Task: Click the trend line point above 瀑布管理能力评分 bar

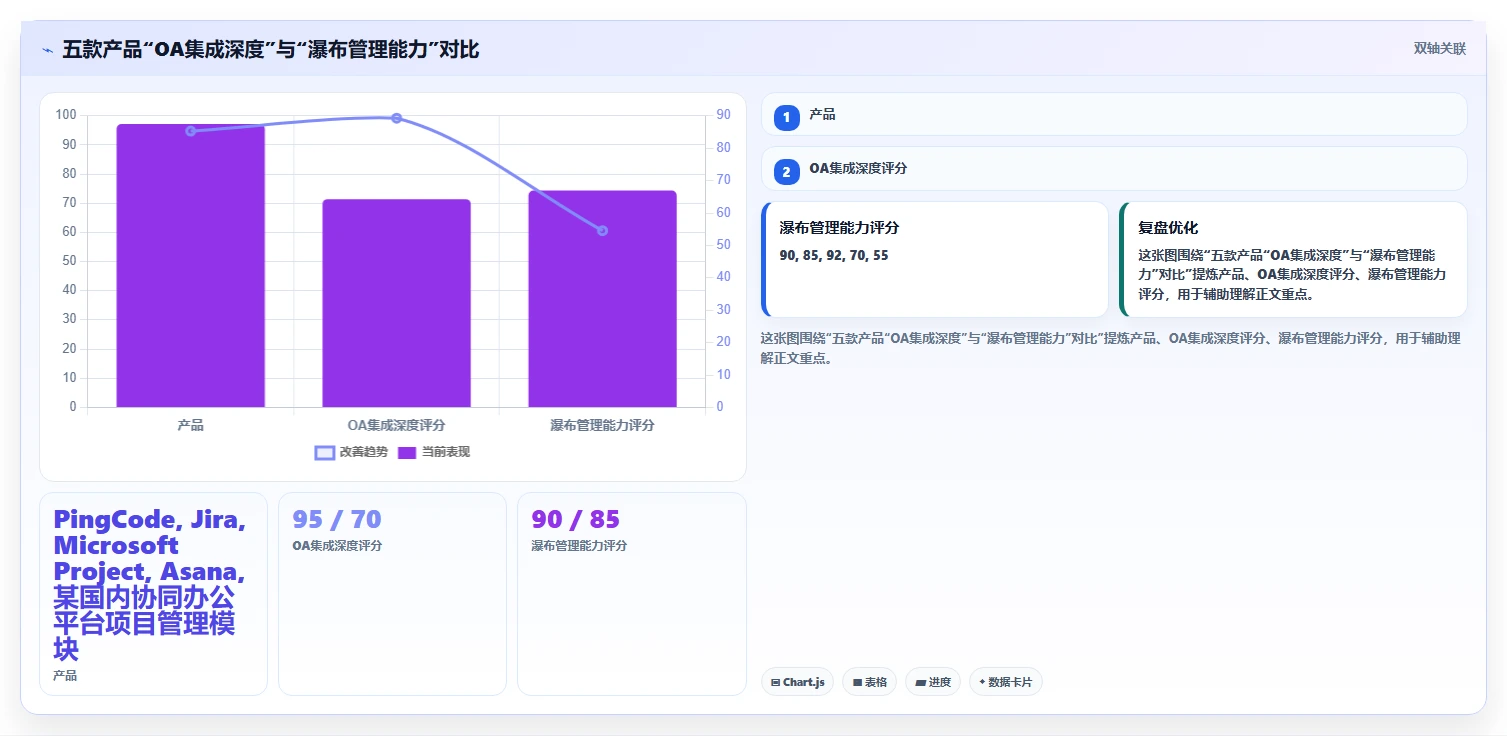Action: click(x=602, y=231)
